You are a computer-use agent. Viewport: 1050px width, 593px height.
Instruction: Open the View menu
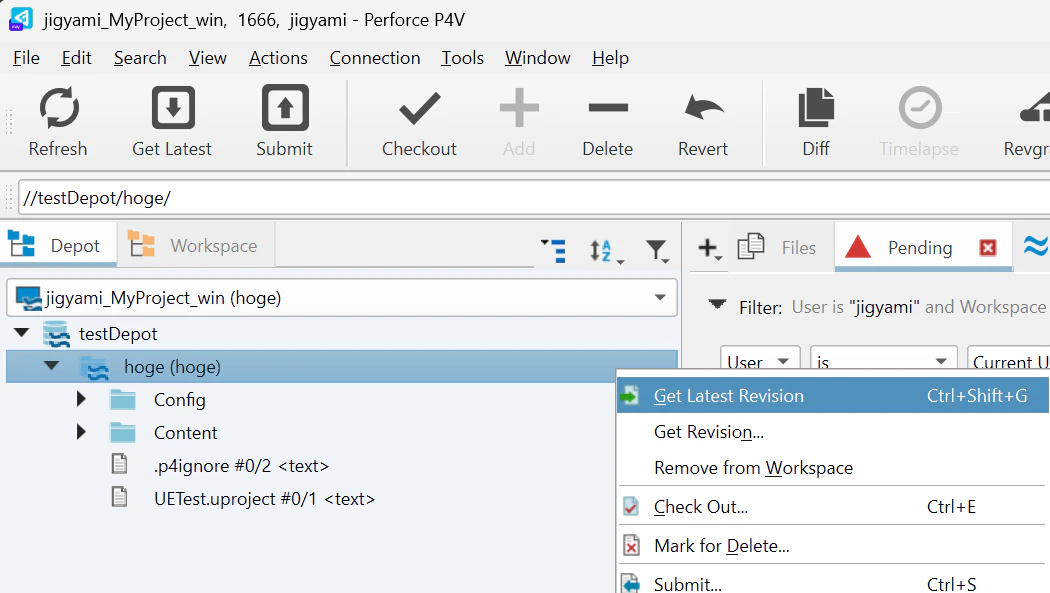[208, 58]
